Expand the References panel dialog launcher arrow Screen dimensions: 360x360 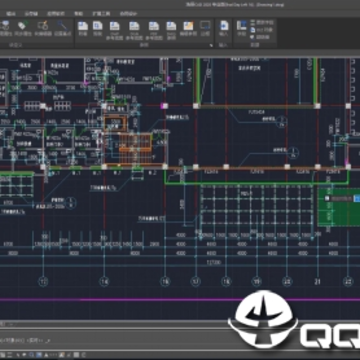click(x=211, y=45)
